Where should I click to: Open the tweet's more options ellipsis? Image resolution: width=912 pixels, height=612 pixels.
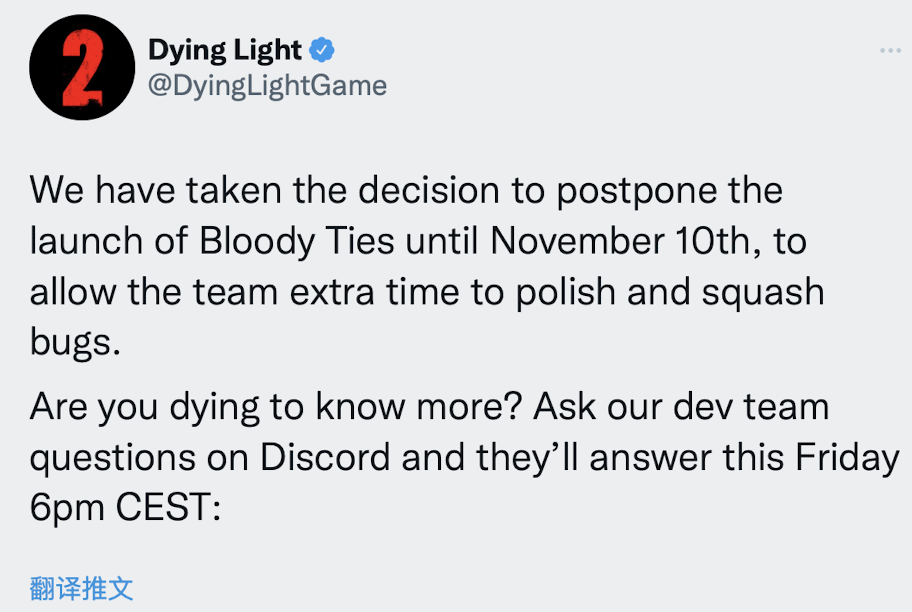tap(889, 50)
